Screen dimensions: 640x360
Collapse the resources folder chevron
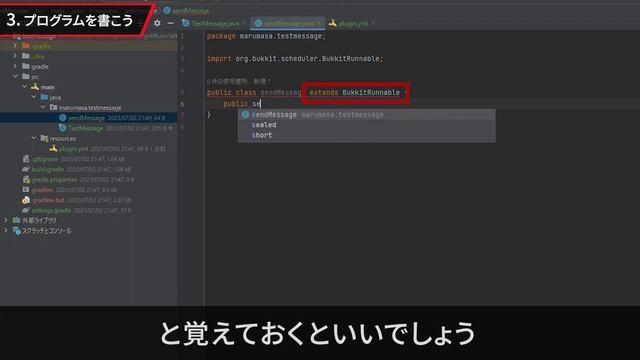point(34,138)
